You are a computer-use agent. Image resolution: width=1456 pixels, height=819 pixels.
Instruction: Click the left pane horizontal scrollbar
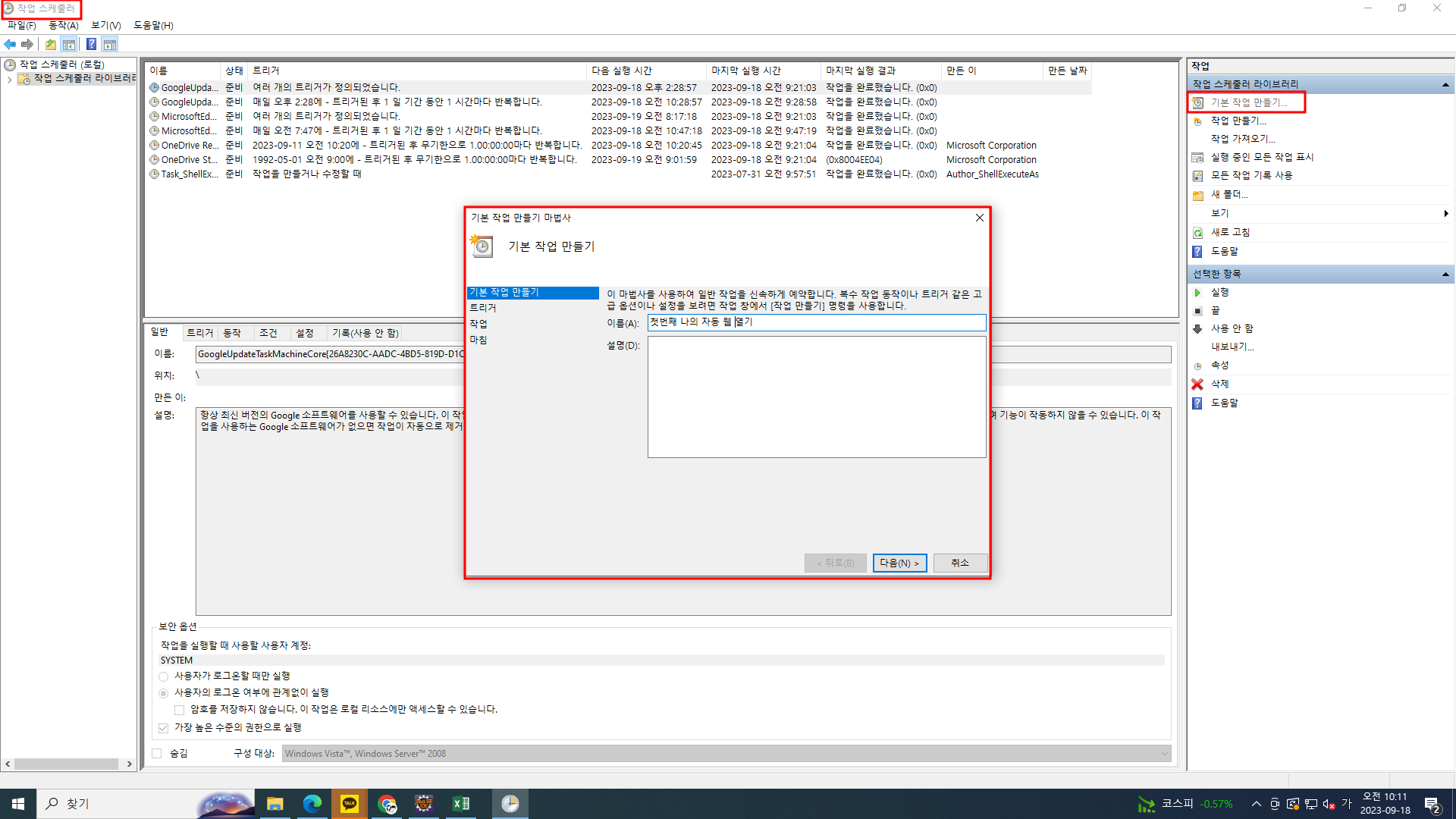click(67, 764)
